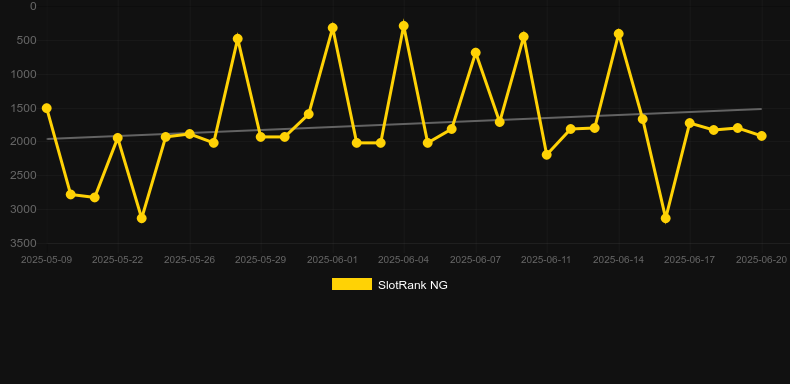
Task: Select the last data point at 2025-06-20
Action: (x=761, y=136)
